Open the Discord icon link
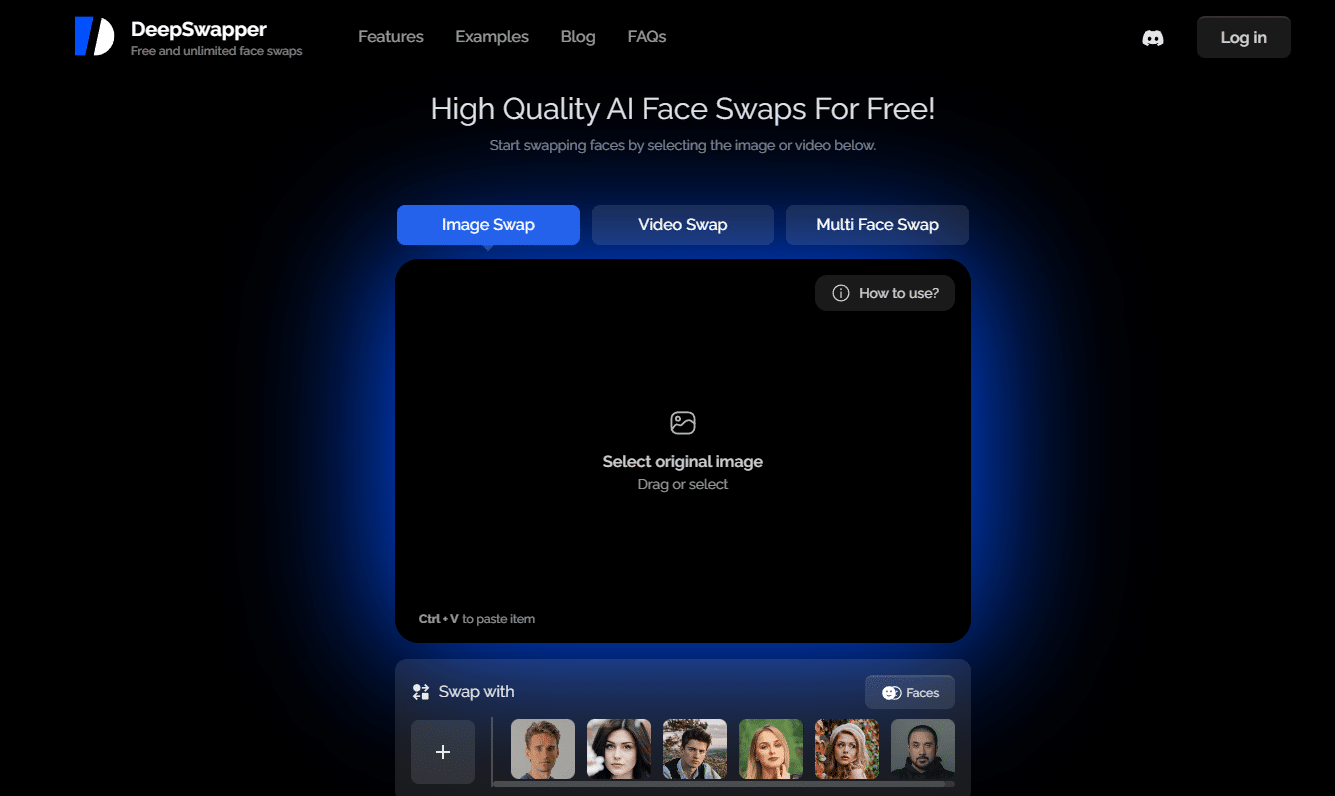Viewport: 1335px width, 796px height. [1153, 38]
